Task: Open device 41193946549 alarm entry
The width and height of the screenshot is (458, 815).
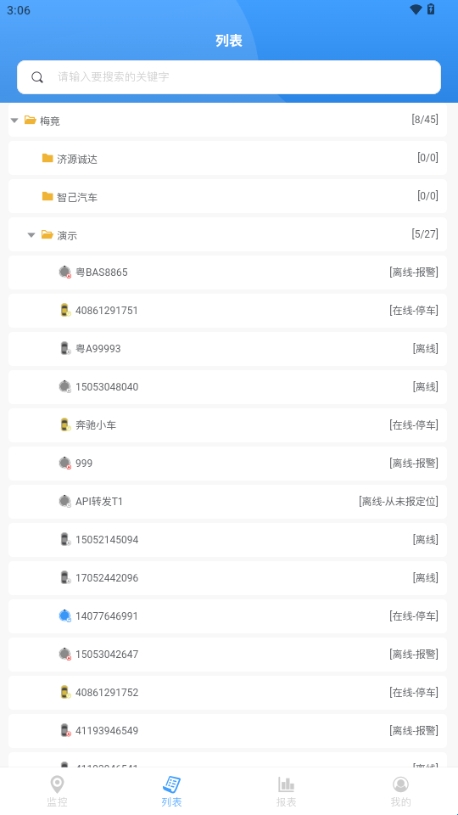Action: pyautogui.click(x=228, y=731)
